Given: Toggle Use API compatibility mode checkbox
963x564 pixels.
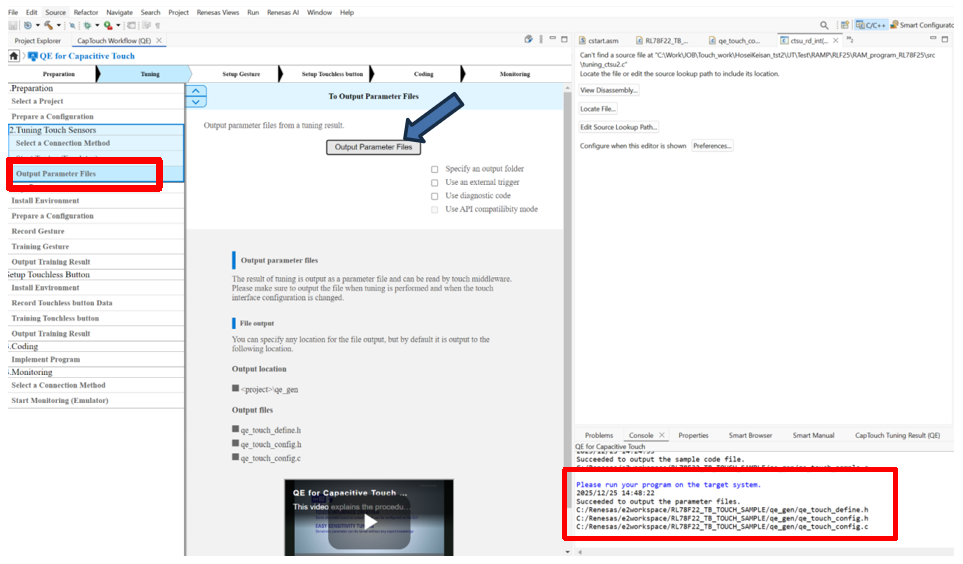Looking at the screenshot, I should [x=435, y=210].
